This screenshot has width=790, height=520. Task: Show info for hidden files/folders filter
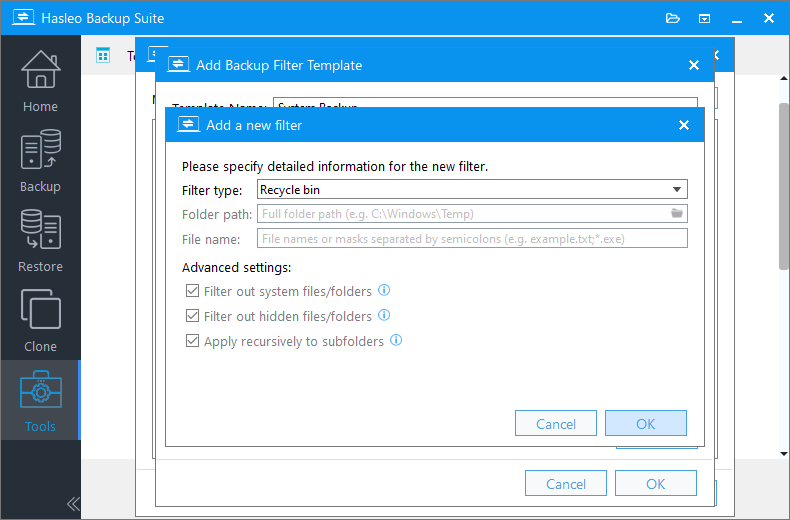click(x=384, y=315)
